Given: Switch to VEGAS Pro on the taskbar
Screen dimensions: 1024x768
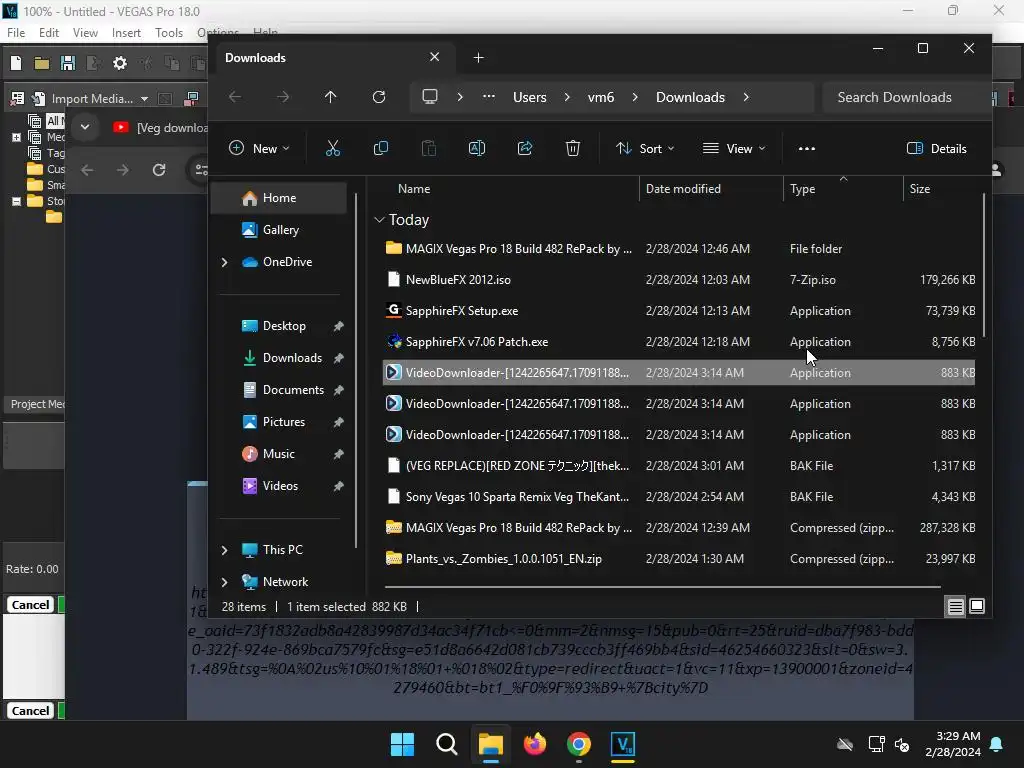Looking at the screenshot, I should point(623,744).
